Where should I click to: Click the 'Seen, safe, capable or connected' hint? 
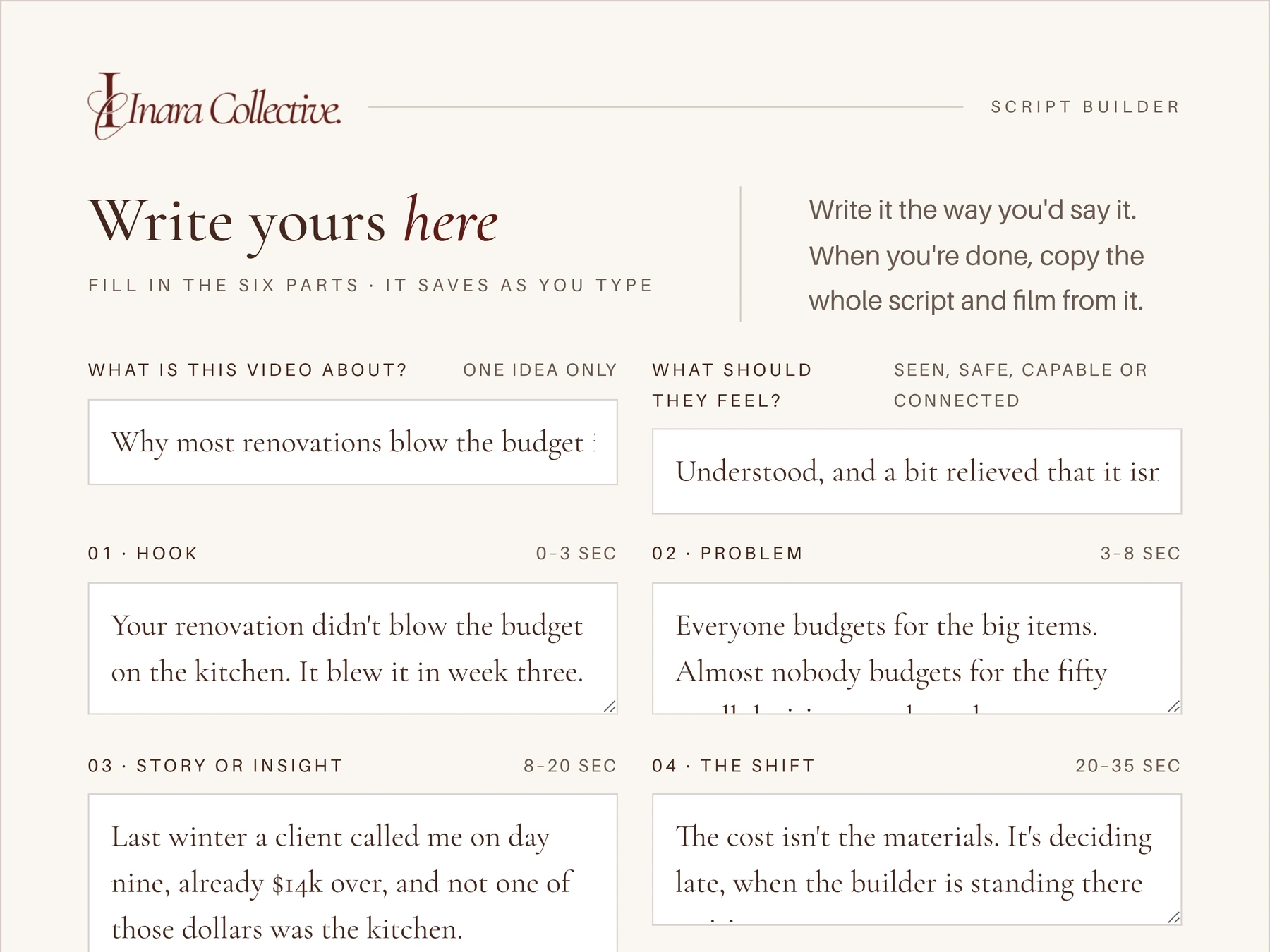1020,386
